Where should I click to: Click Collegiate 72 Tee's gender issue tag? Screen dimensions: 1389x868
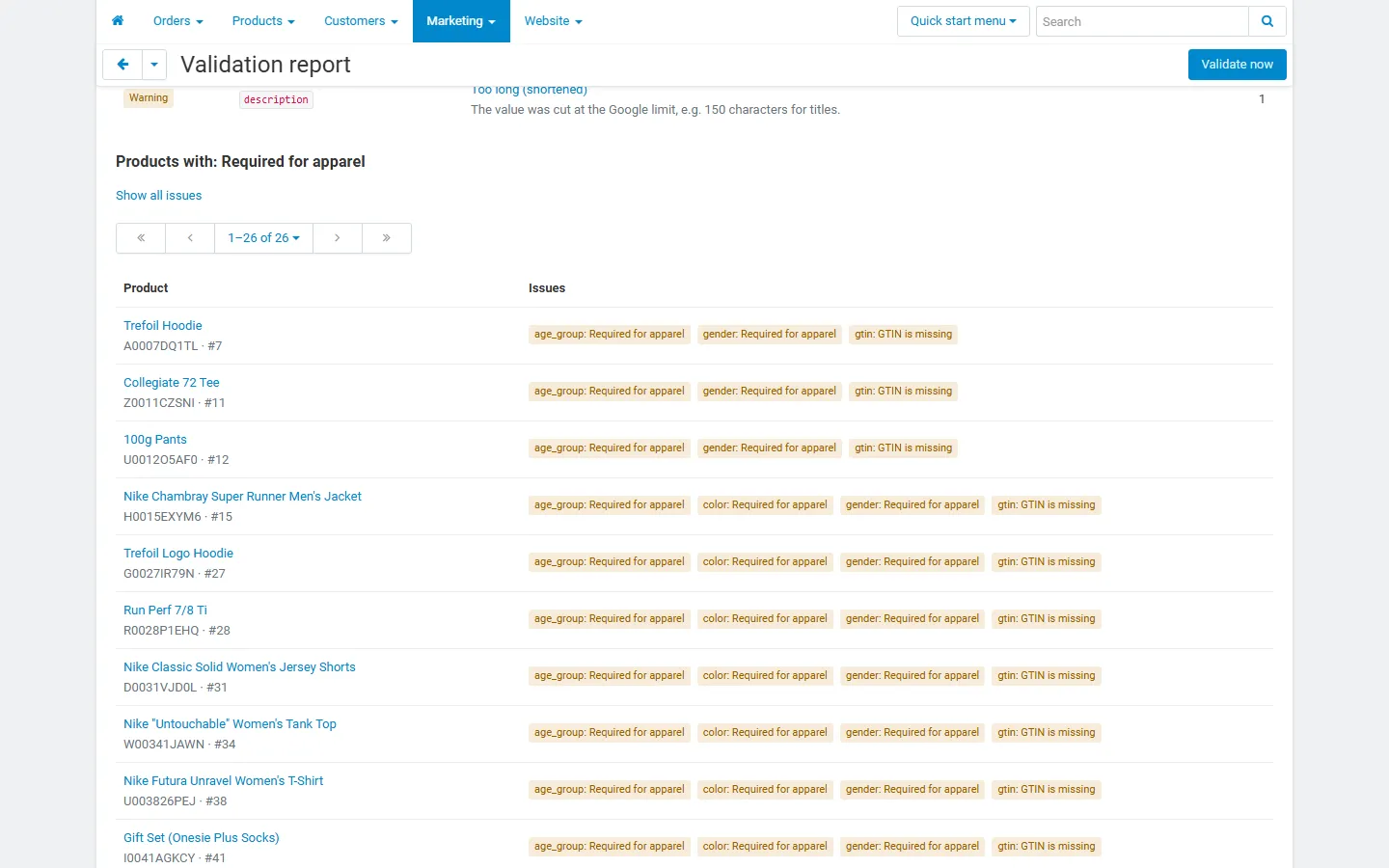(770, 392)
